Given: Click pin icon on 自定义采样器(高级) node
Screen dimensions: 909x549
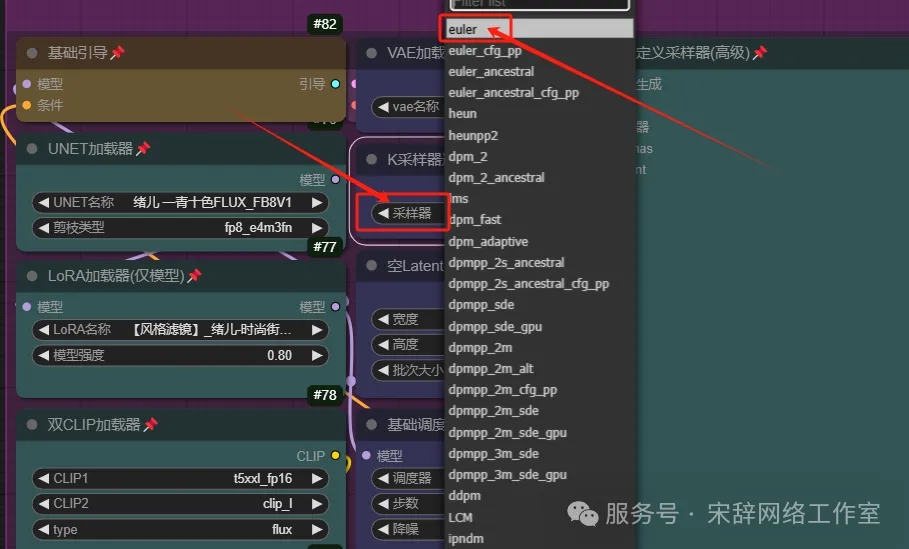Looking at the screenshot, I should tap(759, 53).
